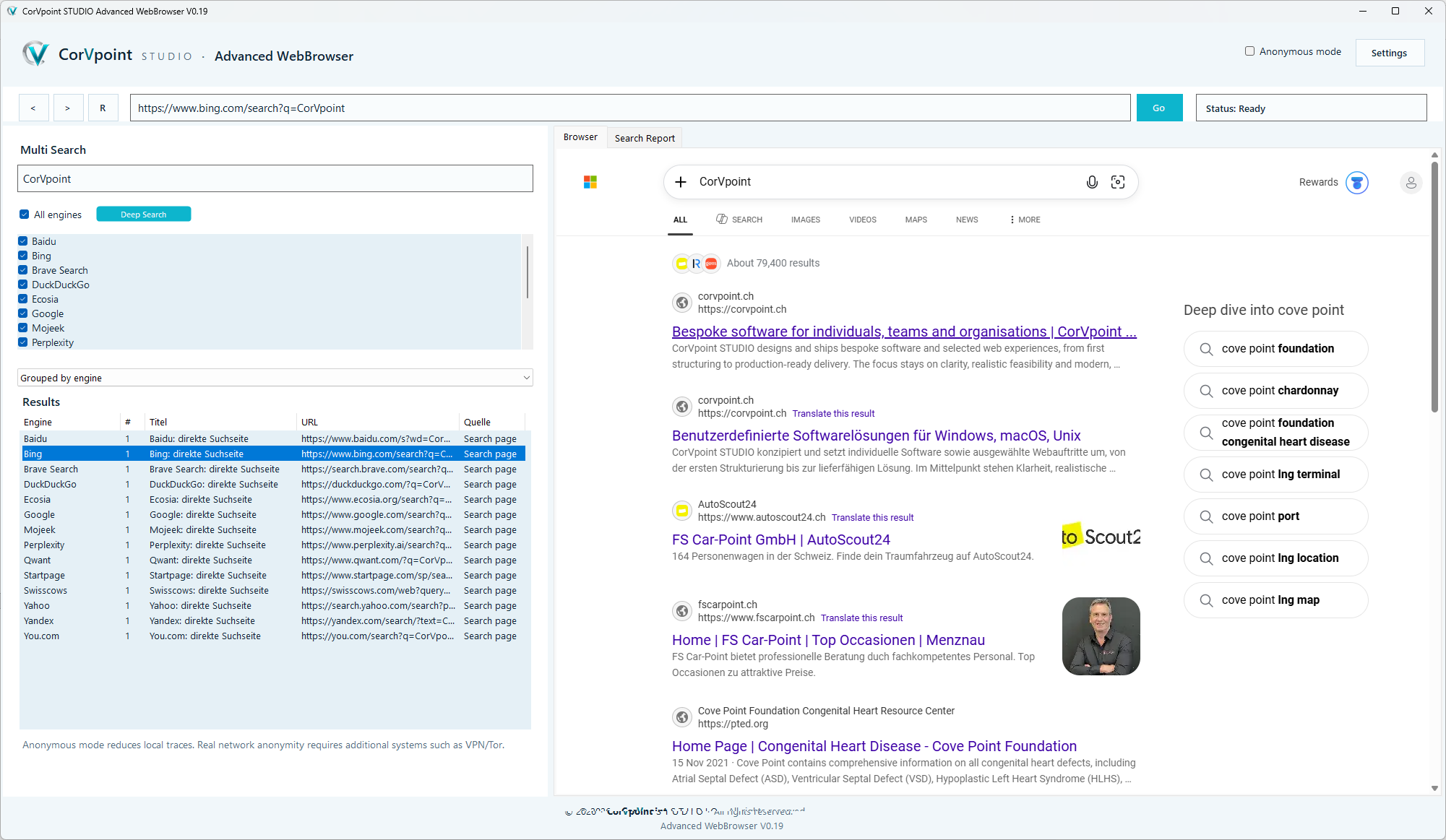Uncheck the Brave Search engine checkbox
Viewport: 1446px width, 840px height.
(23, 270)
